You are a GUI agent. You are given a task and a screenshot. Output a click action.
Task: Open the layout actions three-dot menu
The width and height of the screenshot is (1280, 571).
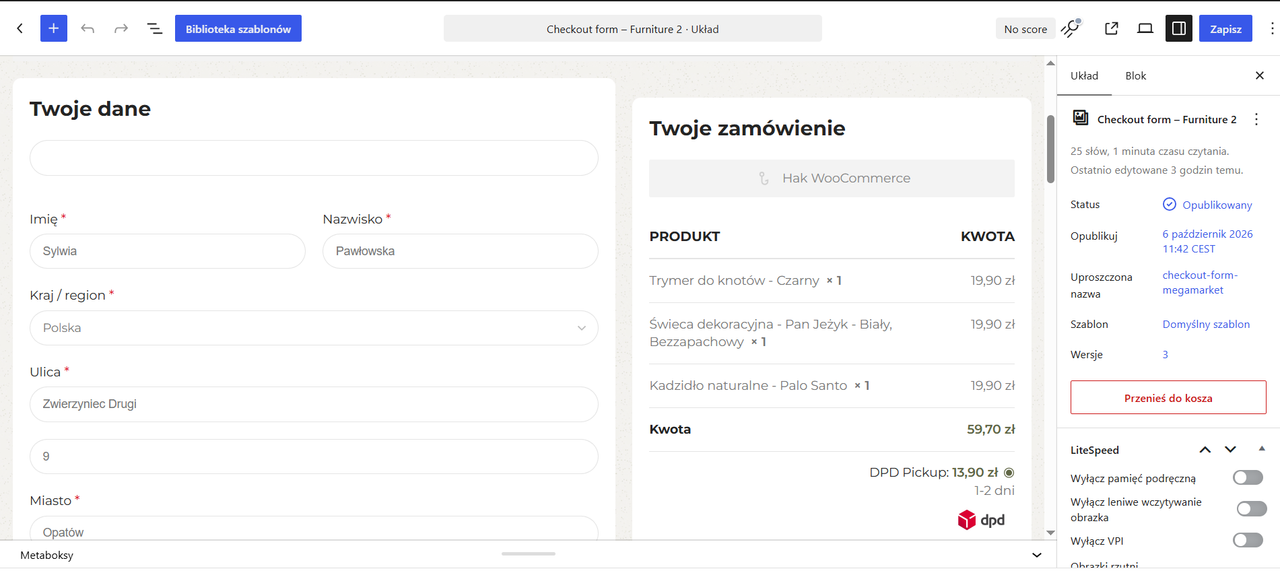[1257, 119]
